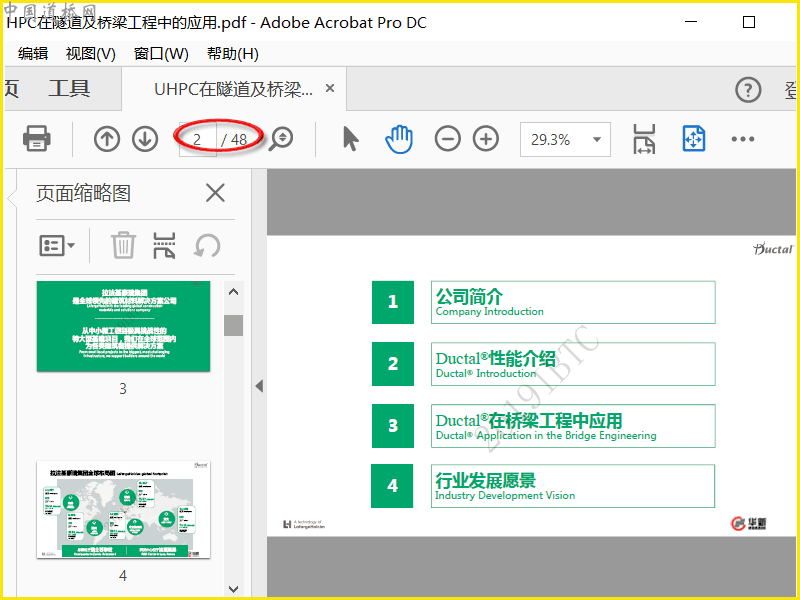Open the 工具 tab
Image resolution: width=800 pixels, height=600 pixels.
(x=69, y=88)
